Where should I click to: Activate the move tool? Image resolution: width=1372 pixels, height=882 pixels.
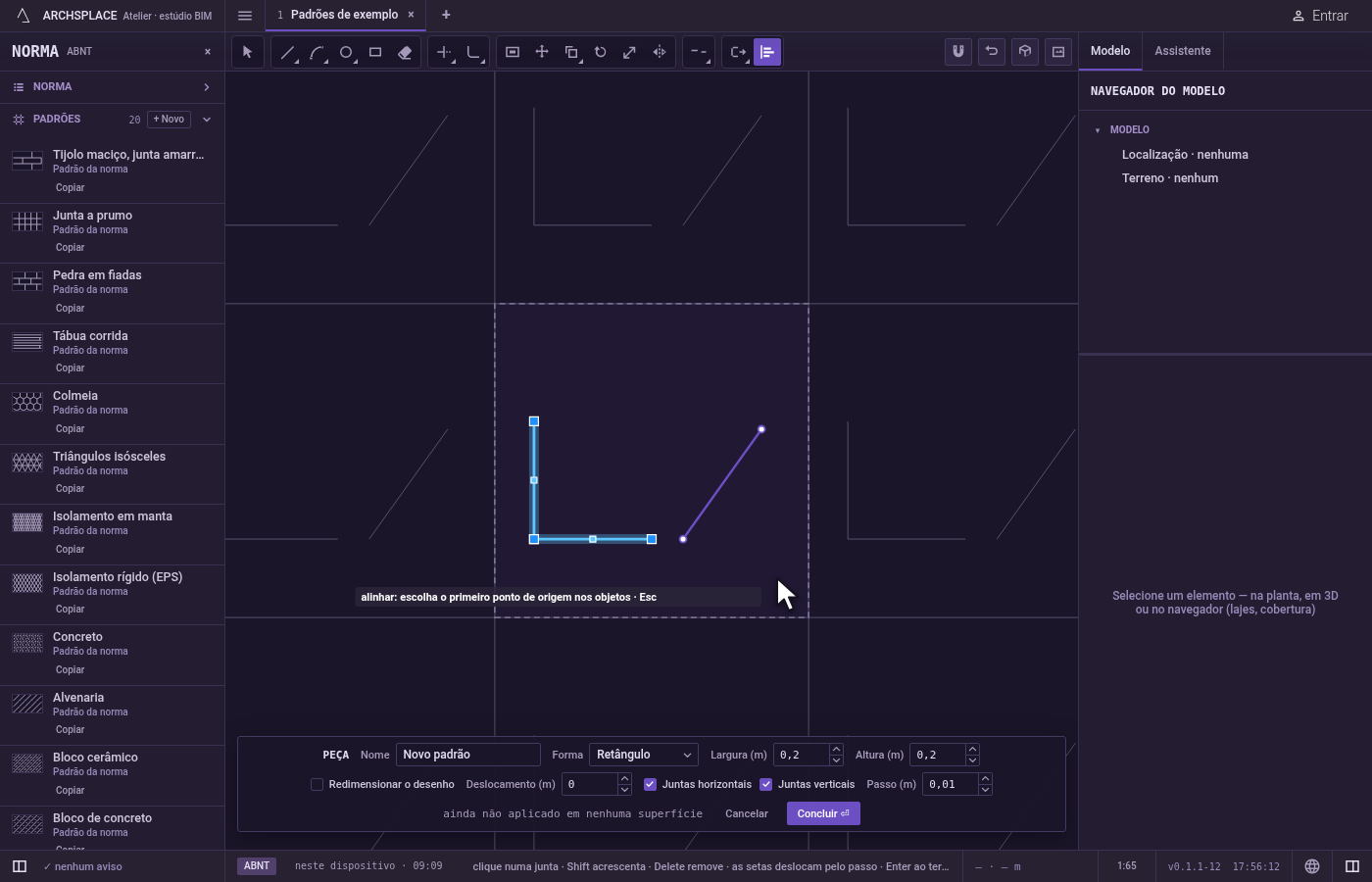tap(542, 52)
